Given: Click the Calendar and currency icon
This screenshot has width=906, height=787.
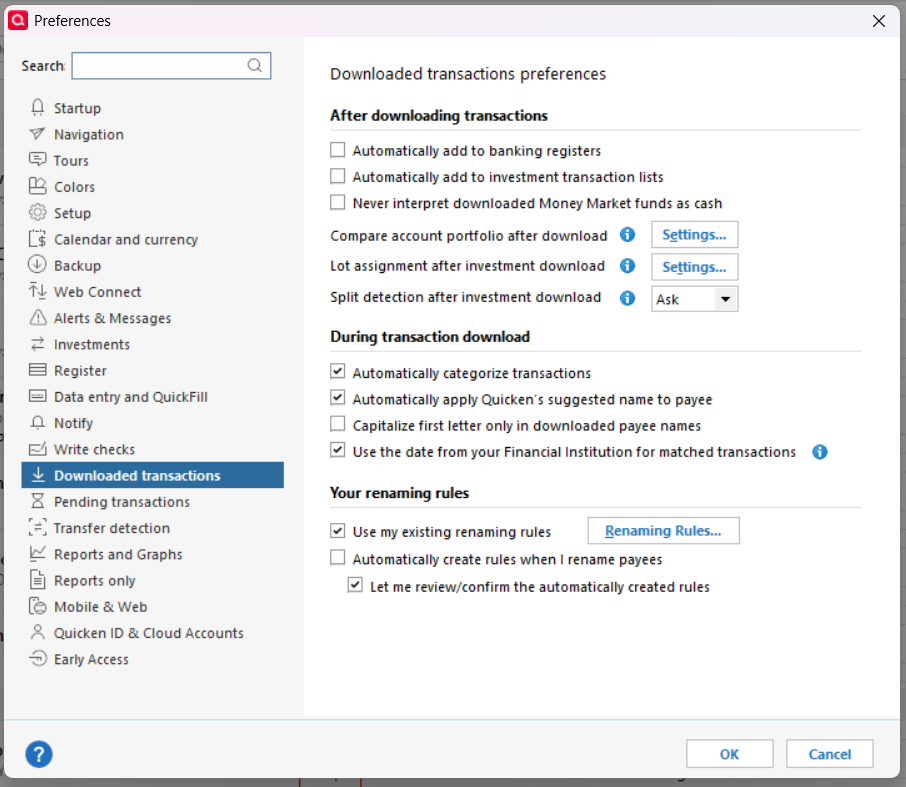Looking at the screenshot, I should pyautogui.click(x=38, y=239).
